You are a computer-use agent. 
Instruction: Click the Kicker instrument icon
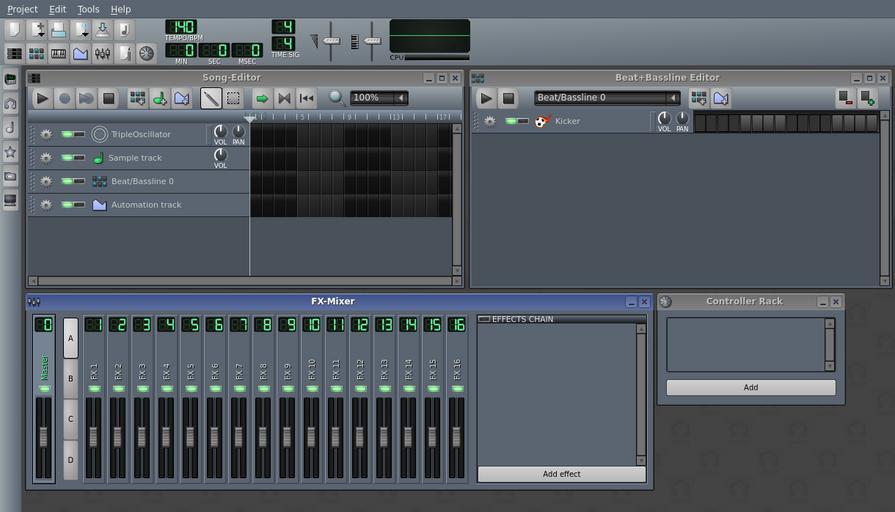(x=542, y=121)
